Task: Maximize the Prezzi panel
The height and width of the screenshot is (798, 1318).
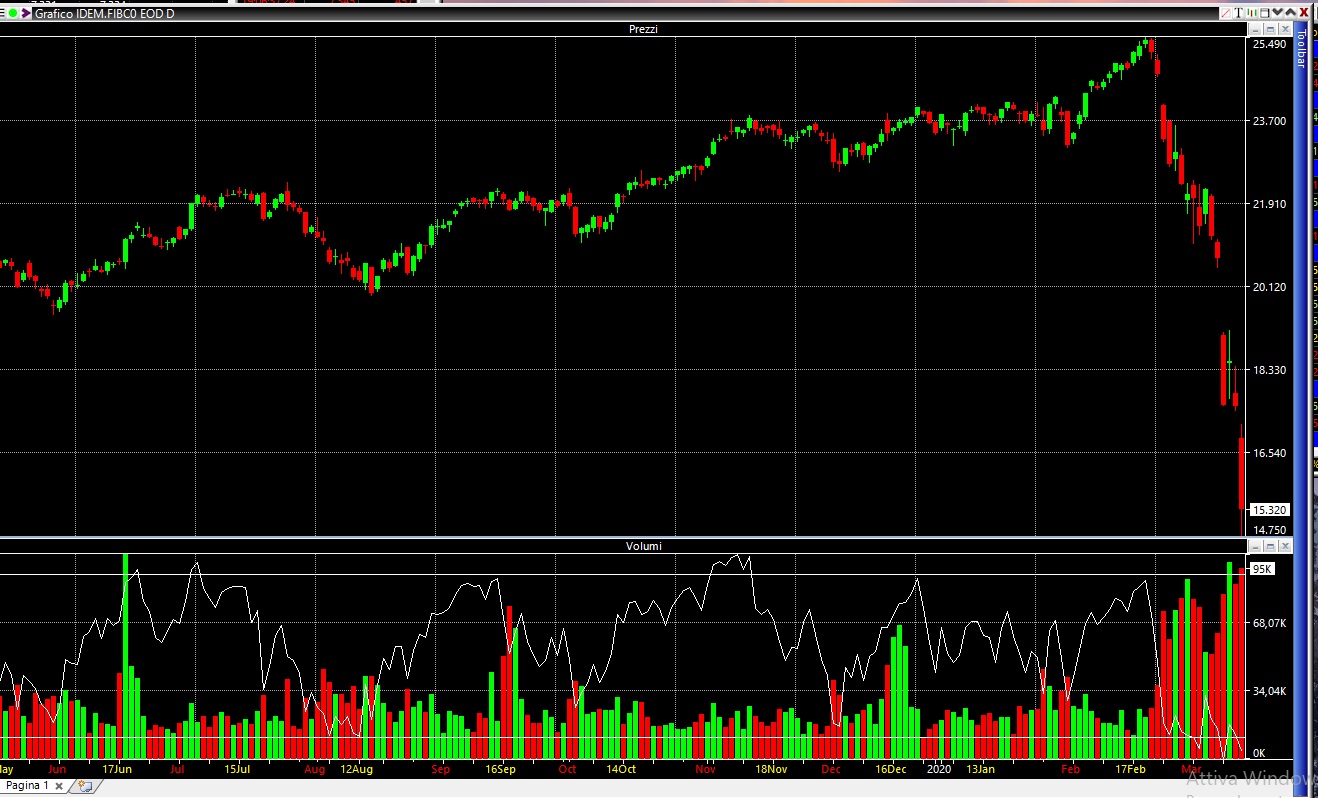Action: (1271, 29)
